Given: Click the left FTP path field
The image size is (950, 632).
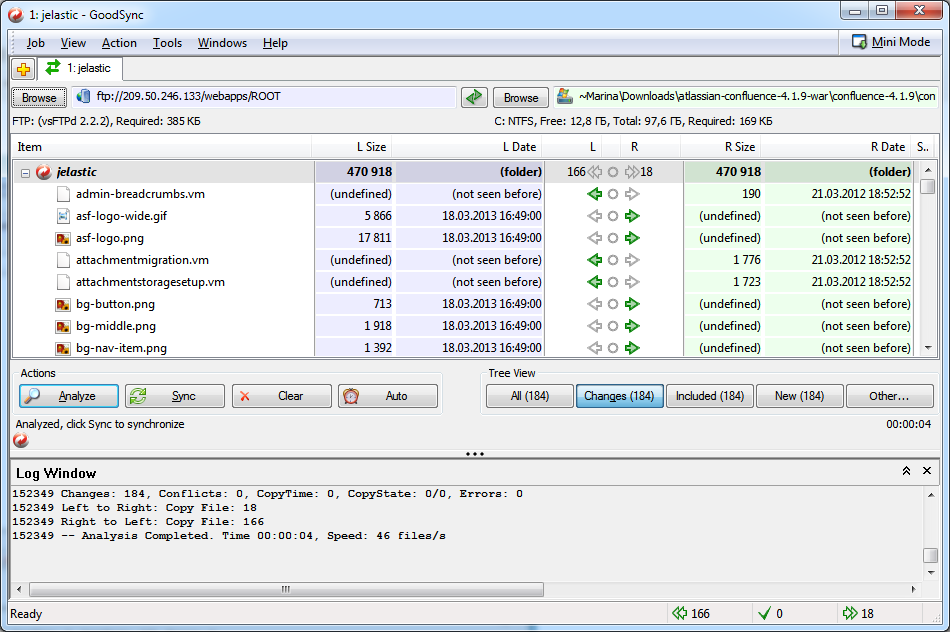Looking at the screenshot, I should 264,97.
